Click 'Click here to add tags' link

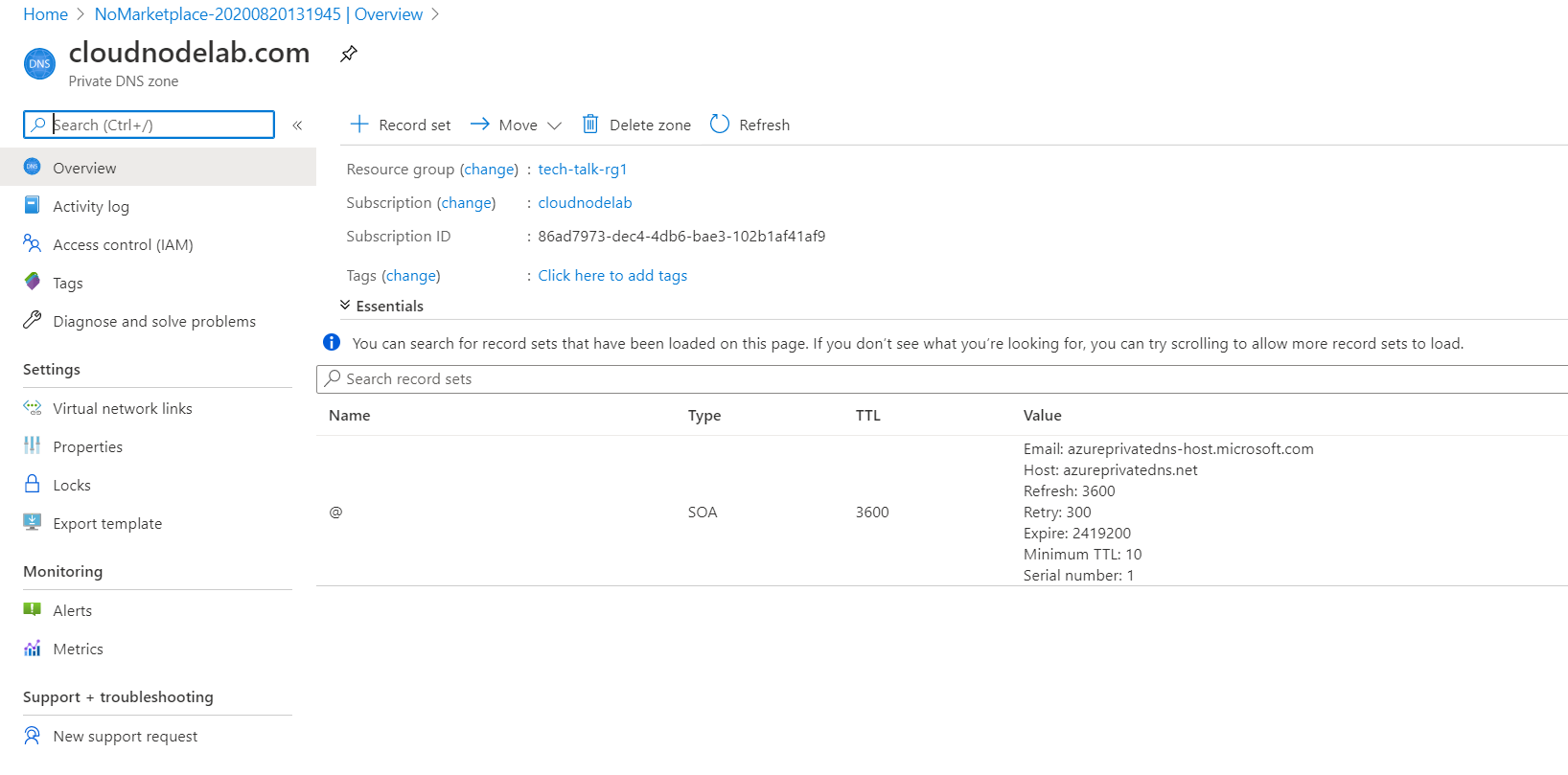click(x=612, y=275)
